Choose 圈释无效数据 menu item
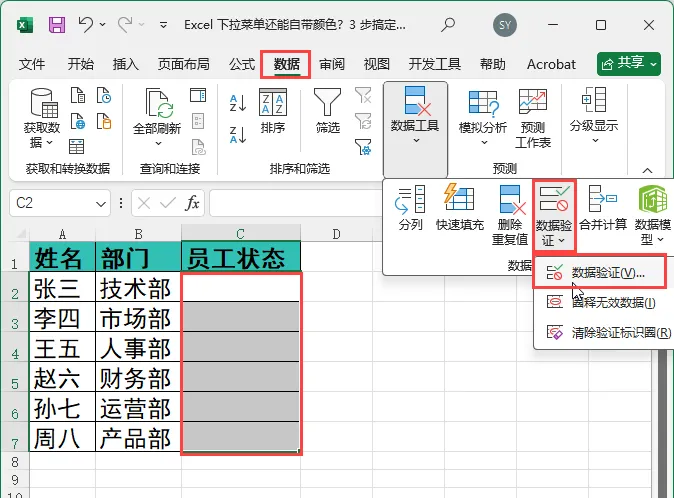Screen dimensions: 674x498 (x=602, y=302)
